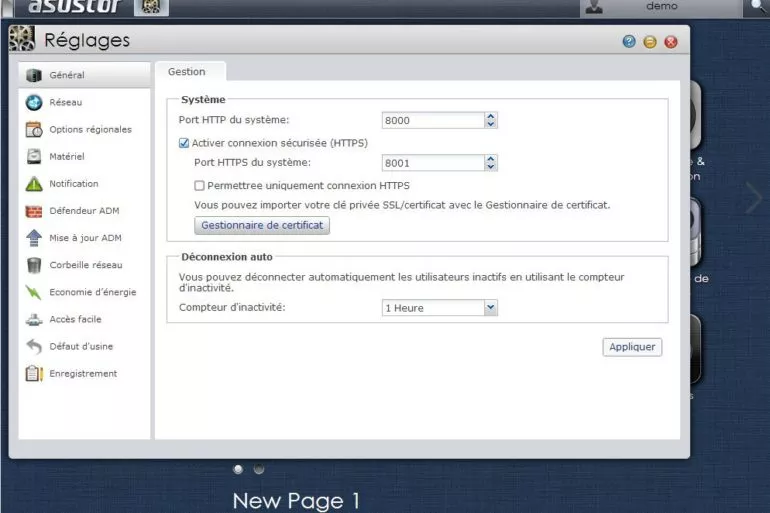This screenshot has width=770, height=513.
Task: Increase the Port HTTP du système value
Action: point(490,116)
